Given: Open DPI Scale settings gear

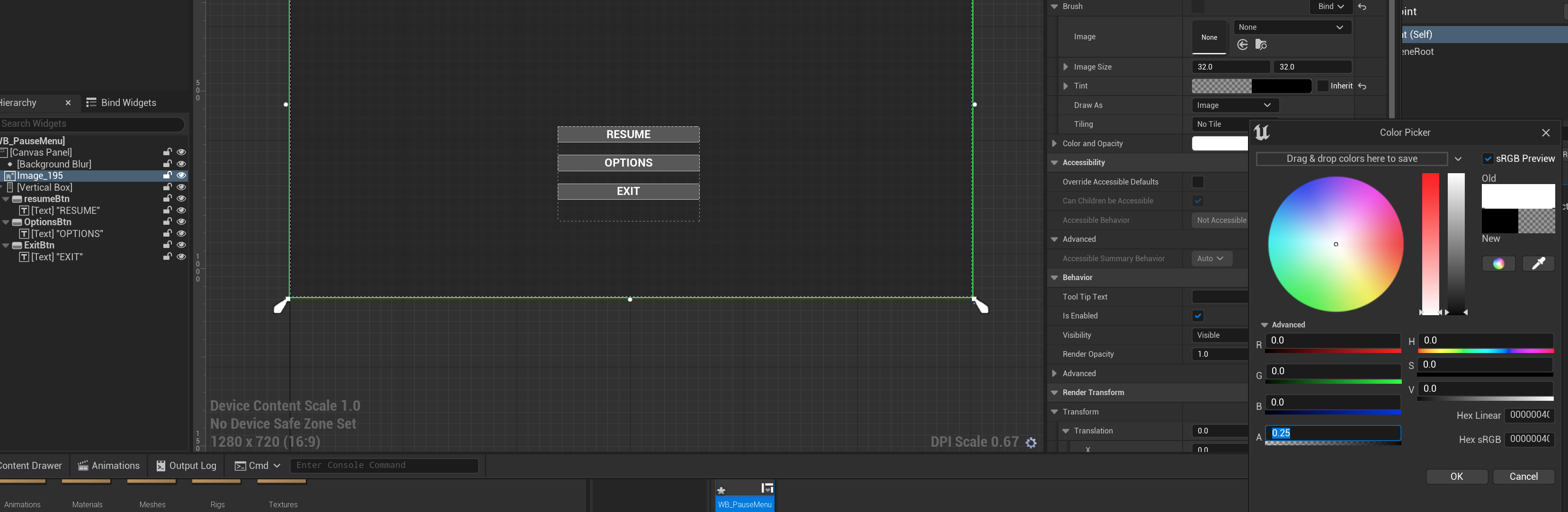Looking at the screenshot, I should click(1031, 443).
